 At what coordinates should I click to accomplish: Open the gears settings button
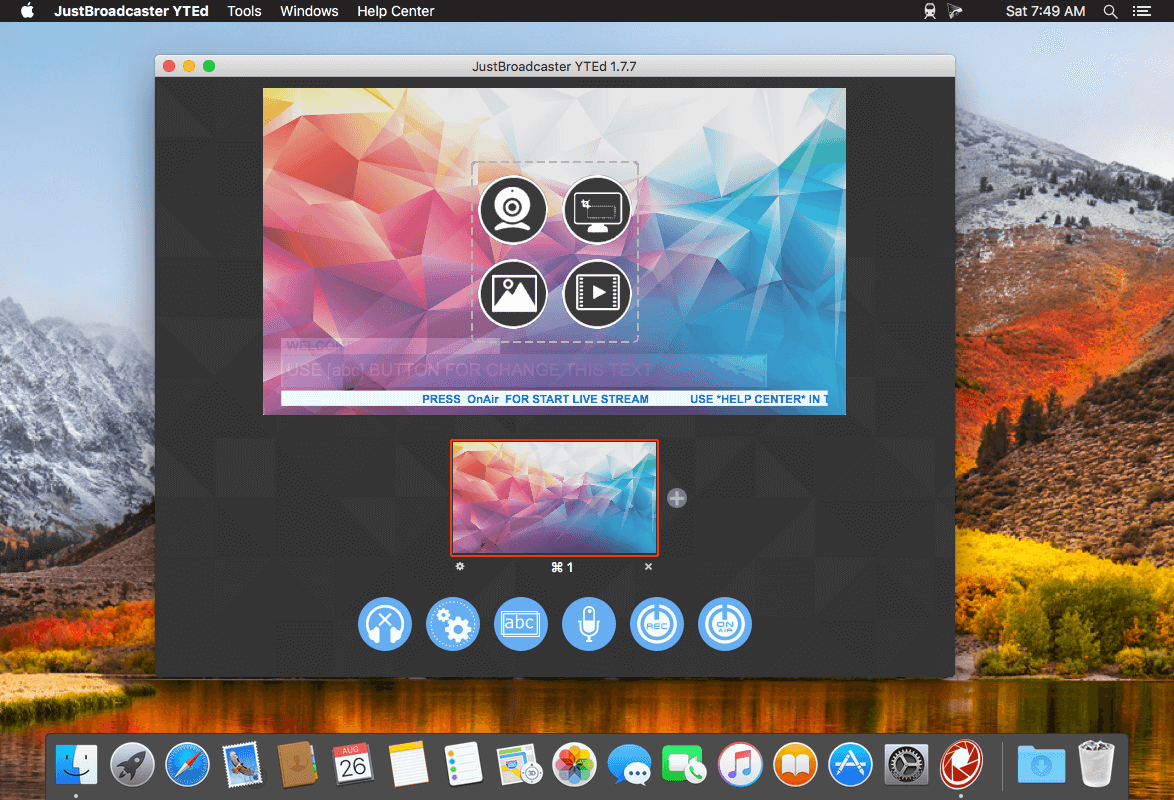(453, 624)
